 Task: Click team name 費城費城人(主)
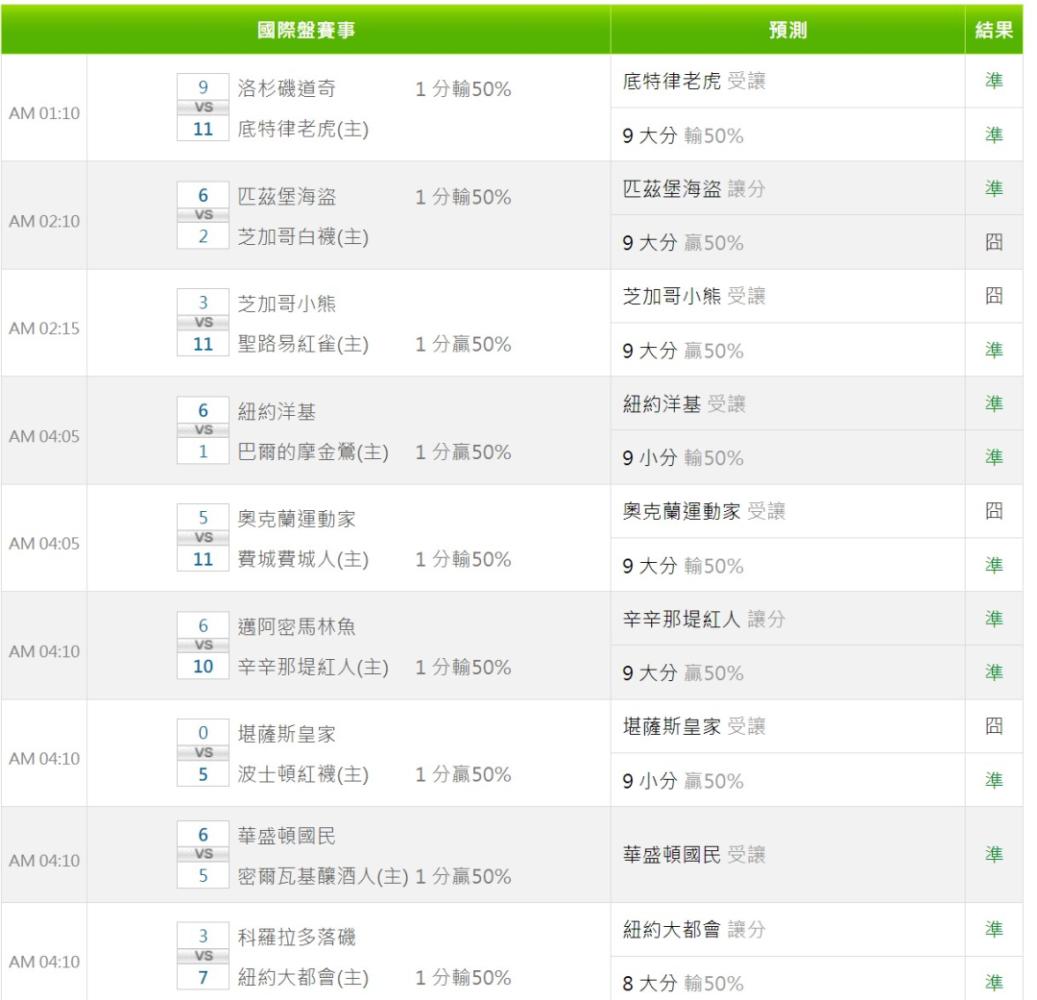point(303,559)
